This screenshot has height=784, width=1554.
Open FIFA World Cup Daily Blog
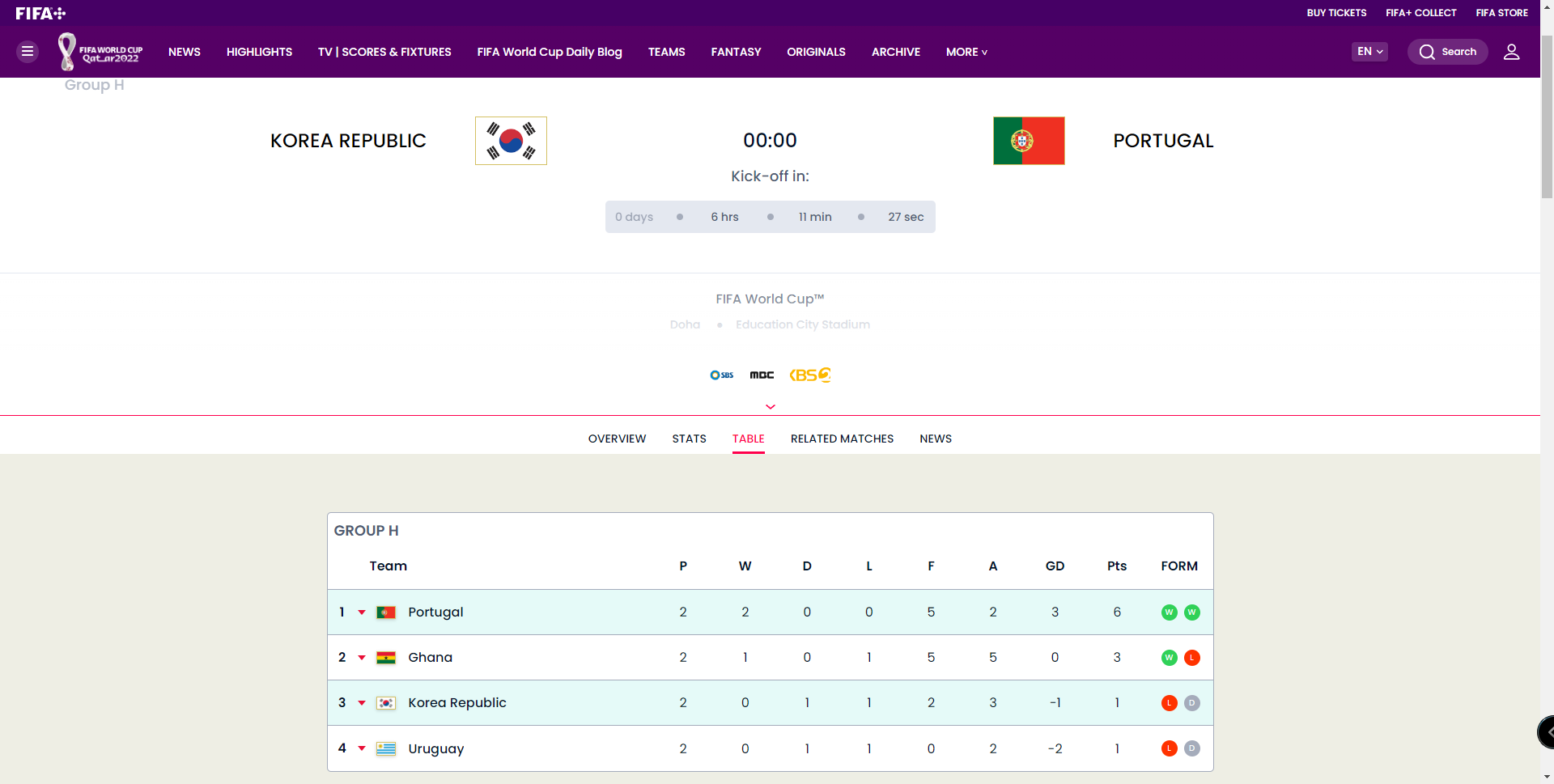point(550,52)
